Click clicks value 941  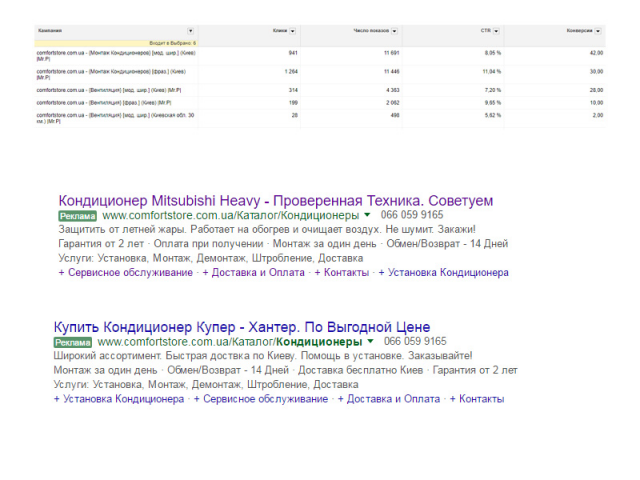click(x=293, y=53)
